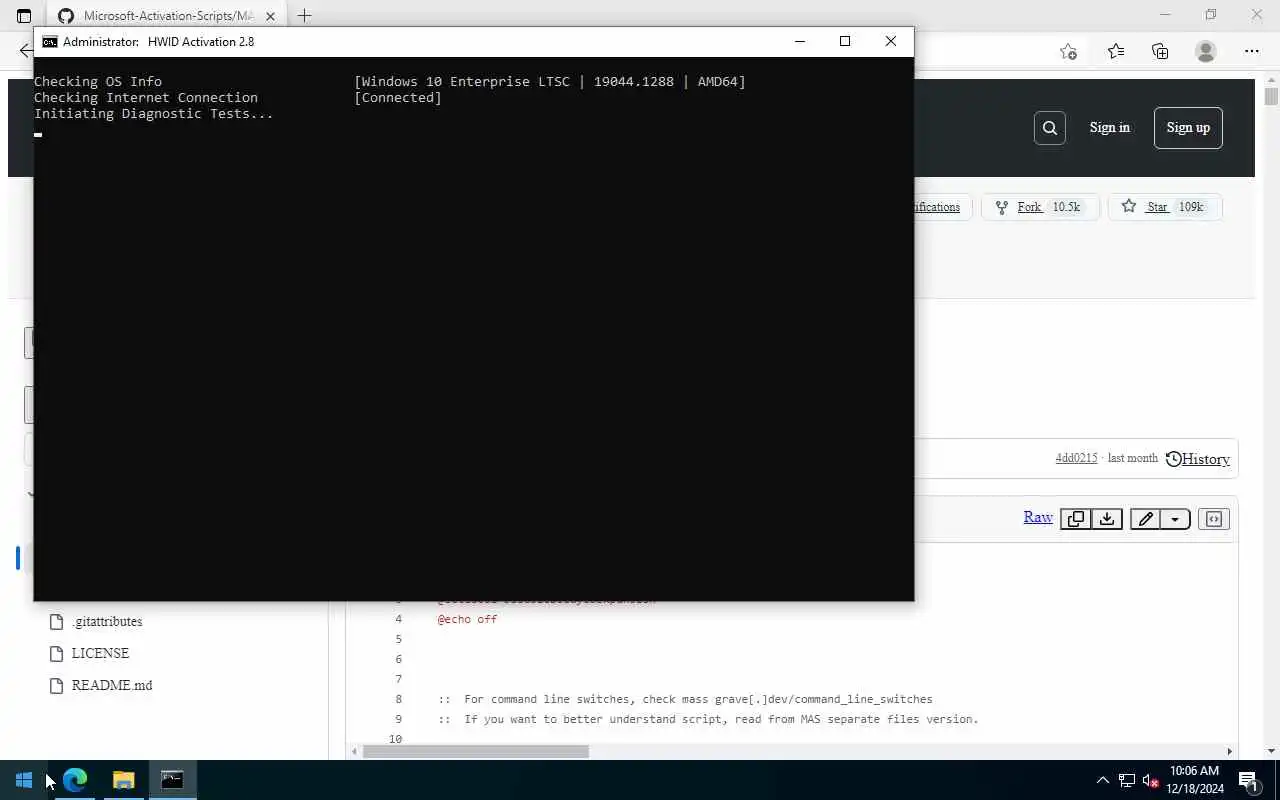Viewport: 1280px width, 800px height.
Task: Open file History link
Action: click(x=1198, y=459)
